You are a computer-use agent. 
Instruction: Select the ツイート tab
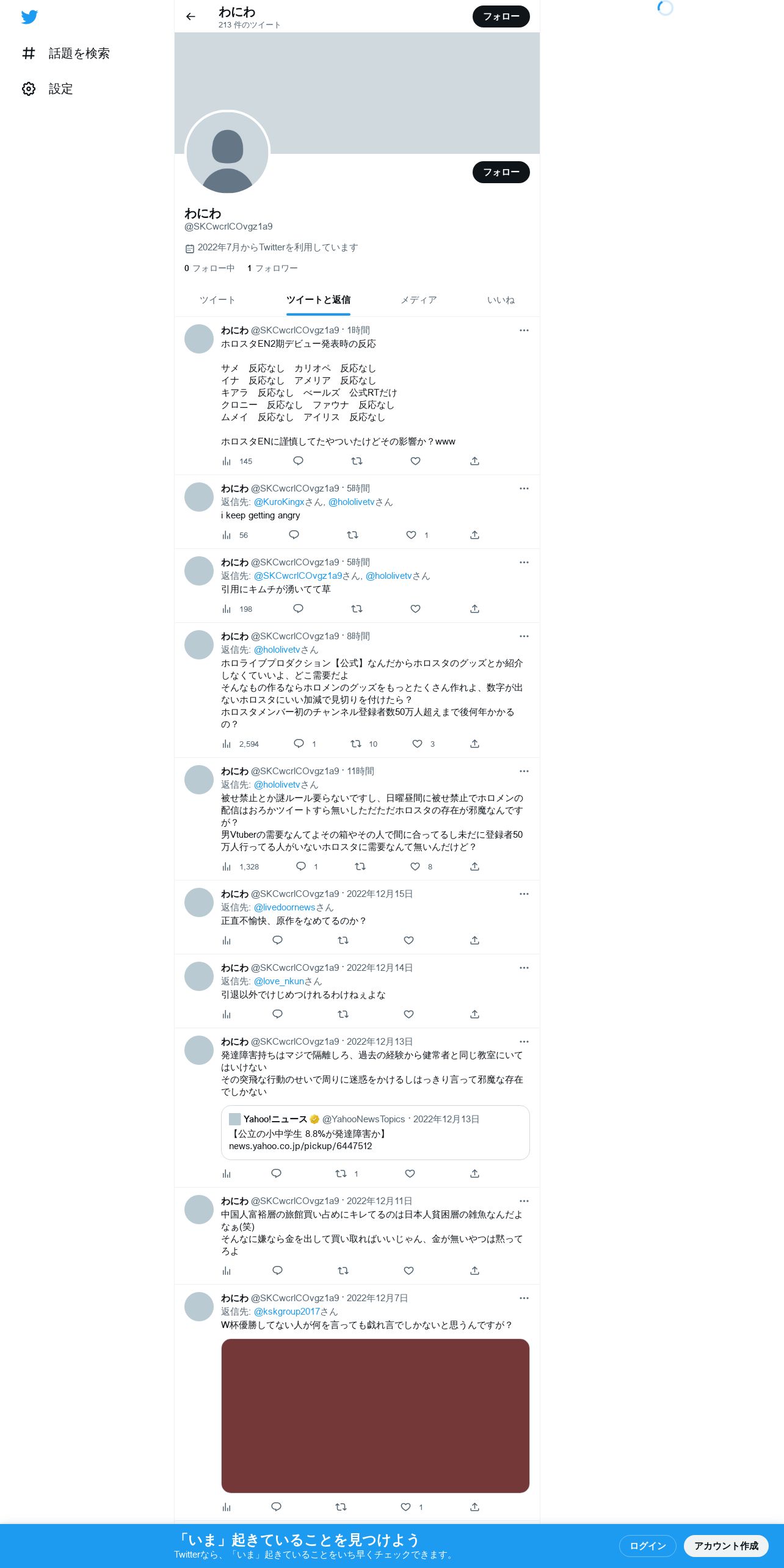[x=217, y=300]
